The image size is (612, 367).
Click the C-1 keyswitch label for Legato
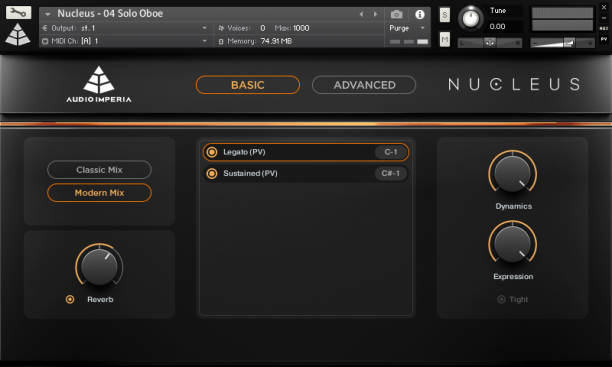[391, 152]
